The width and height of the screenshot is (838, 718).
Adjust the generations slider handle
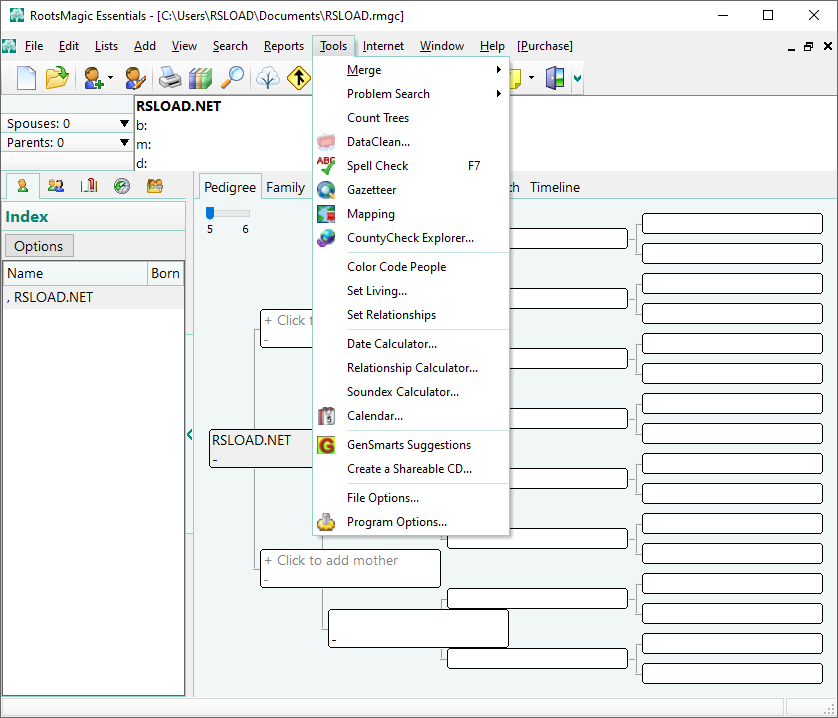(x=210, y=213)
